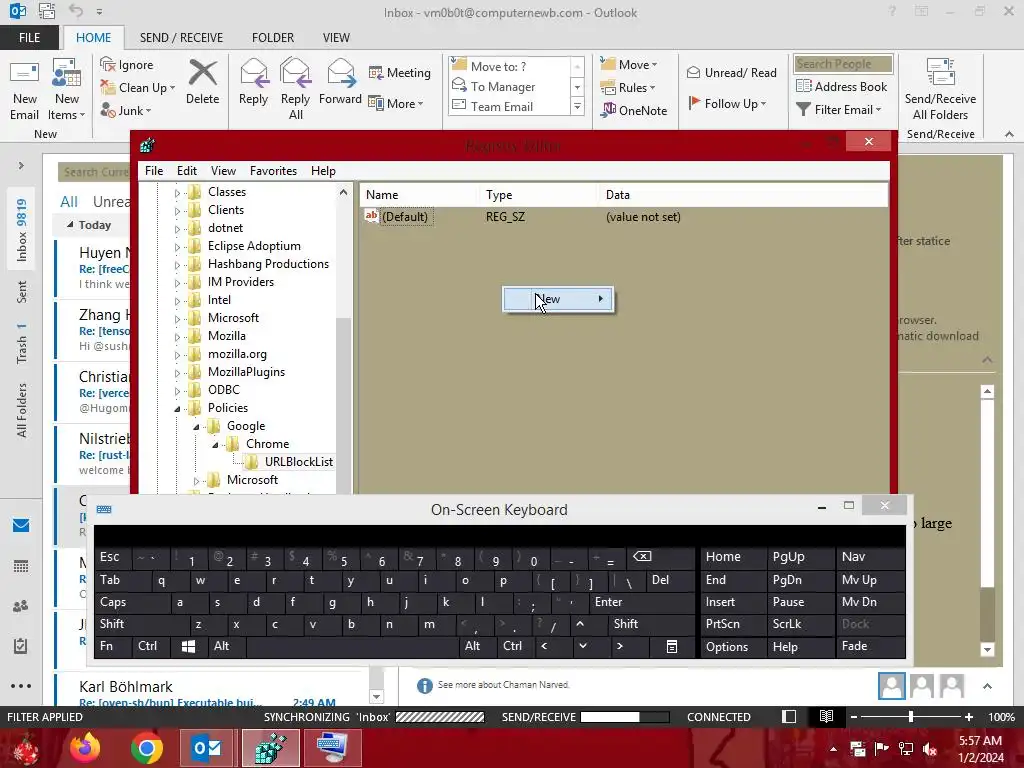1024x768 pixels.
Task: Open Mail view in Outlook navigation bar
Action: click(21, 526)
